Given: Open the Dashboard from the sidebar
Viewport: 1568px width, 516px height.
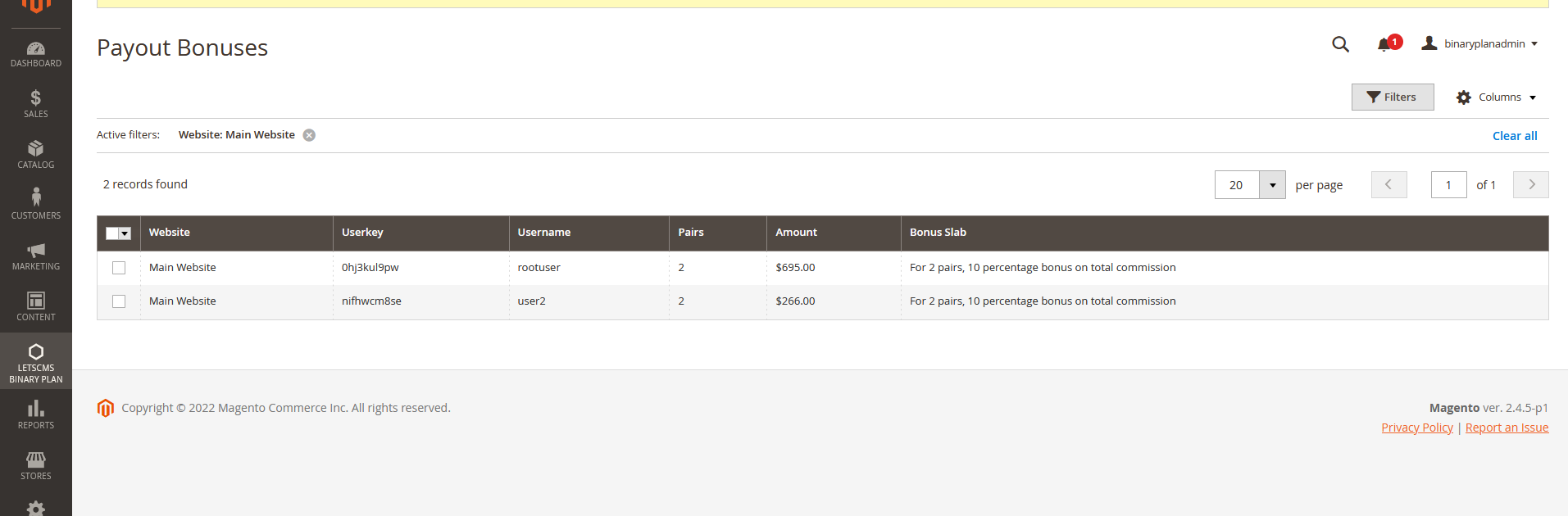Looking at the screenshot, I should (x=36, y=54).
